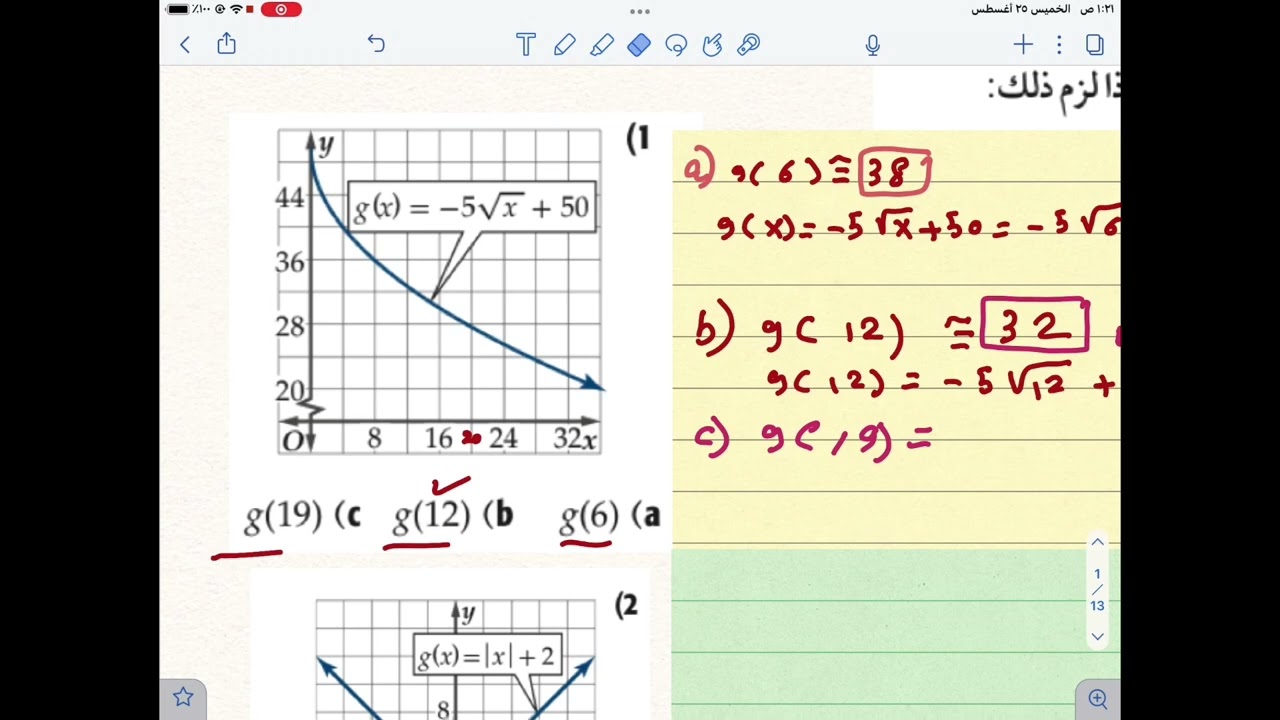Select the Highlighter tool
Viewport: 1280px width, 720px height.
602,44
